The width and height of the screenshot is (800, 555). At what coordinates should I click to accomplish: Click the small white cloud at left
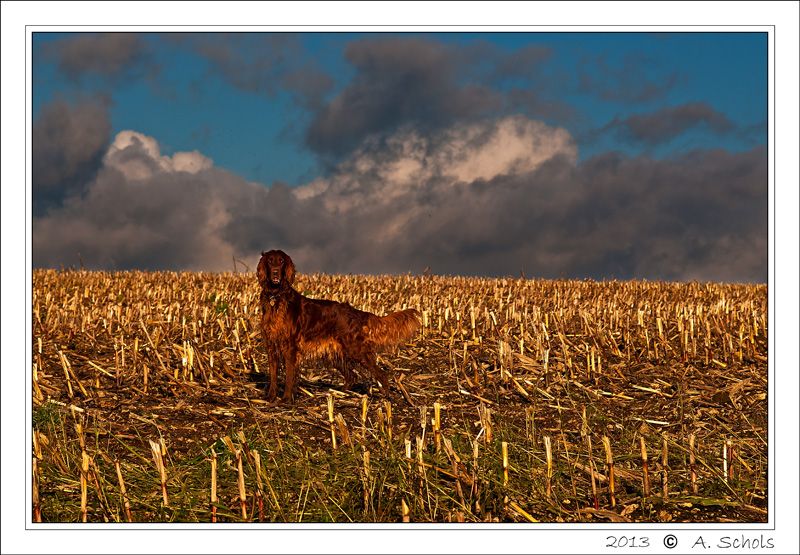point(153,156)
